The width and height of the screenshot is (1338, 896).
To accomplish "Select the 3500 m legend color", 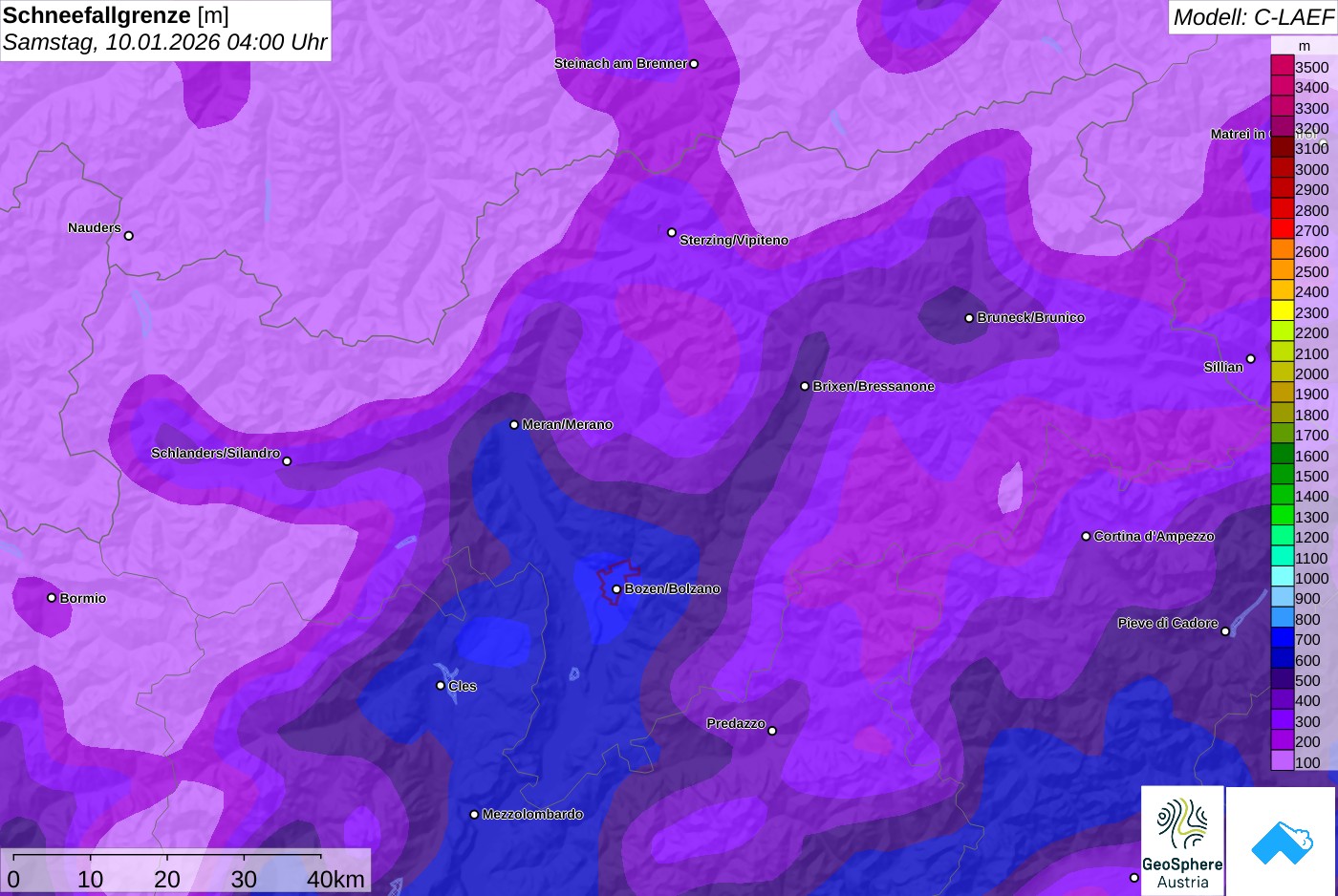I will tap(1283, 66).
